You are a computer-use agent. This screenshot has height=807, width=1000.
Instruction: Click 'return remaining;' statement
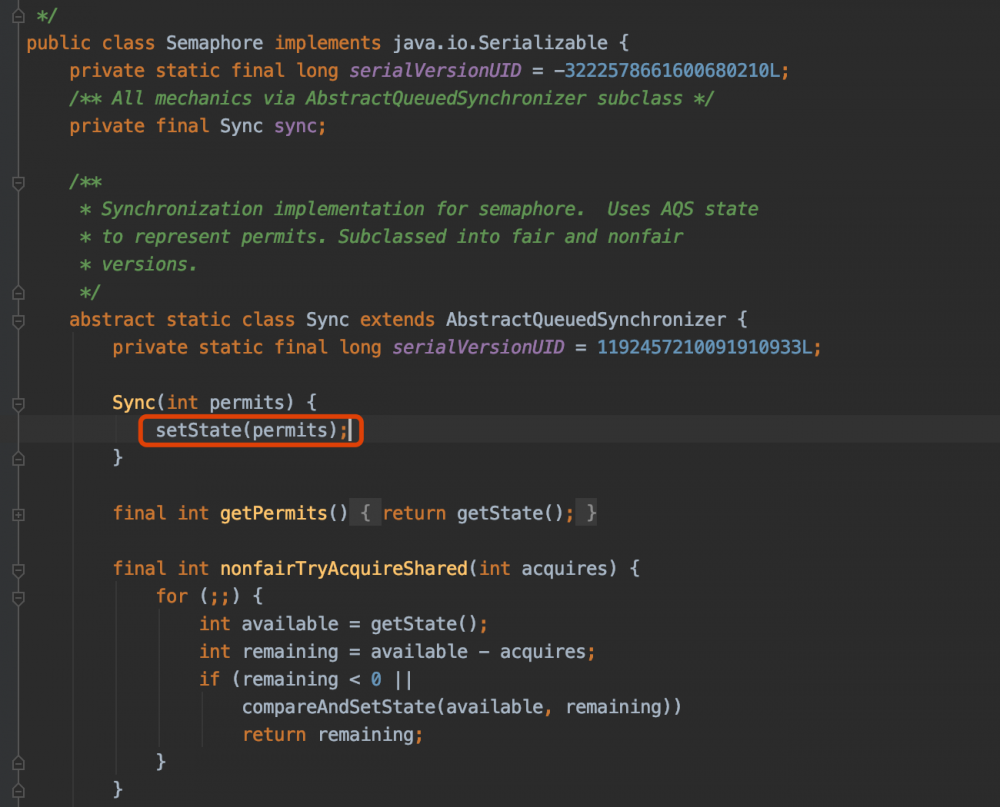332,734
